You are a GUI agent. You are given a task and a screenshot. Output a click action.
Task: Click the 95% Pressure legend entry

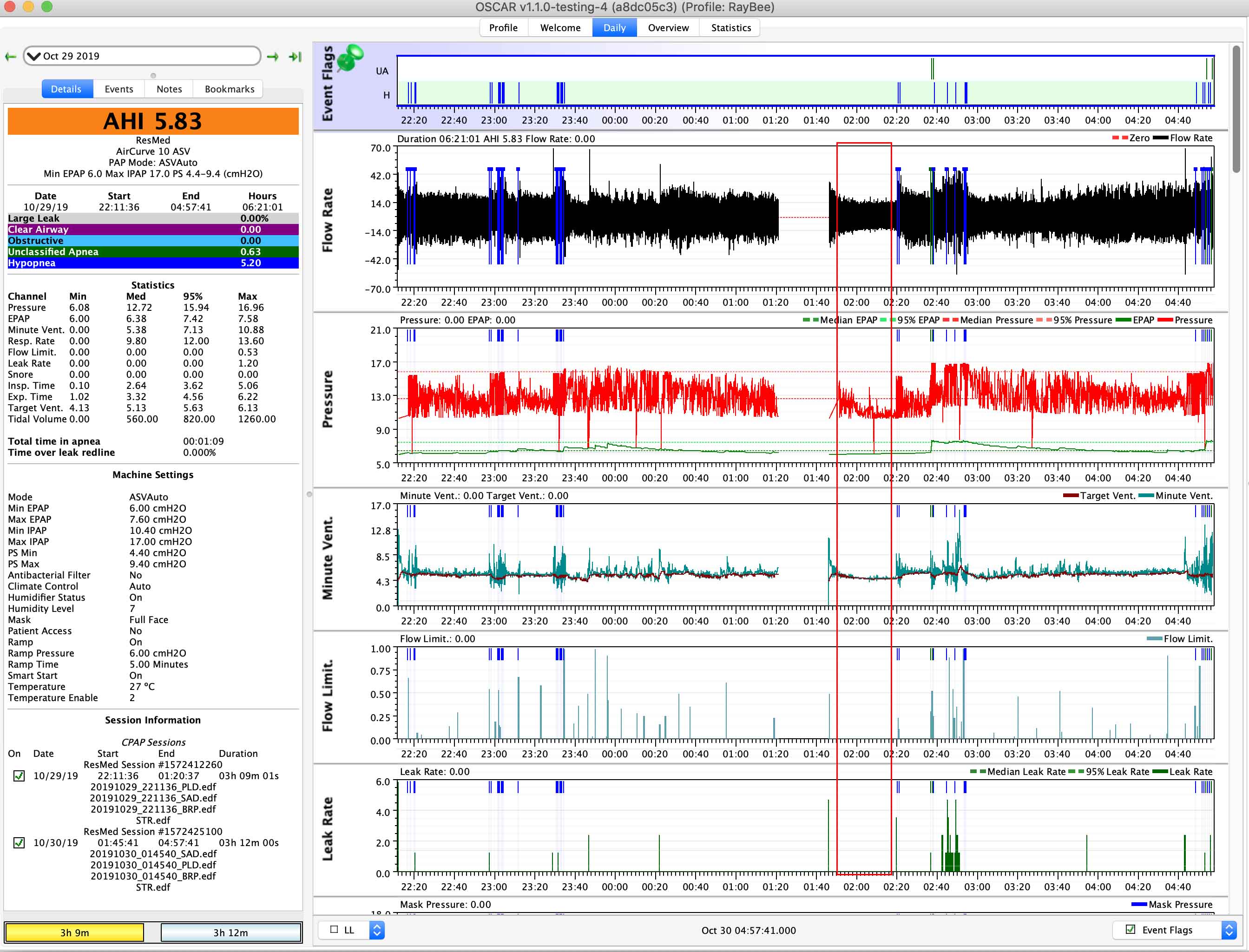[1074, 320]
